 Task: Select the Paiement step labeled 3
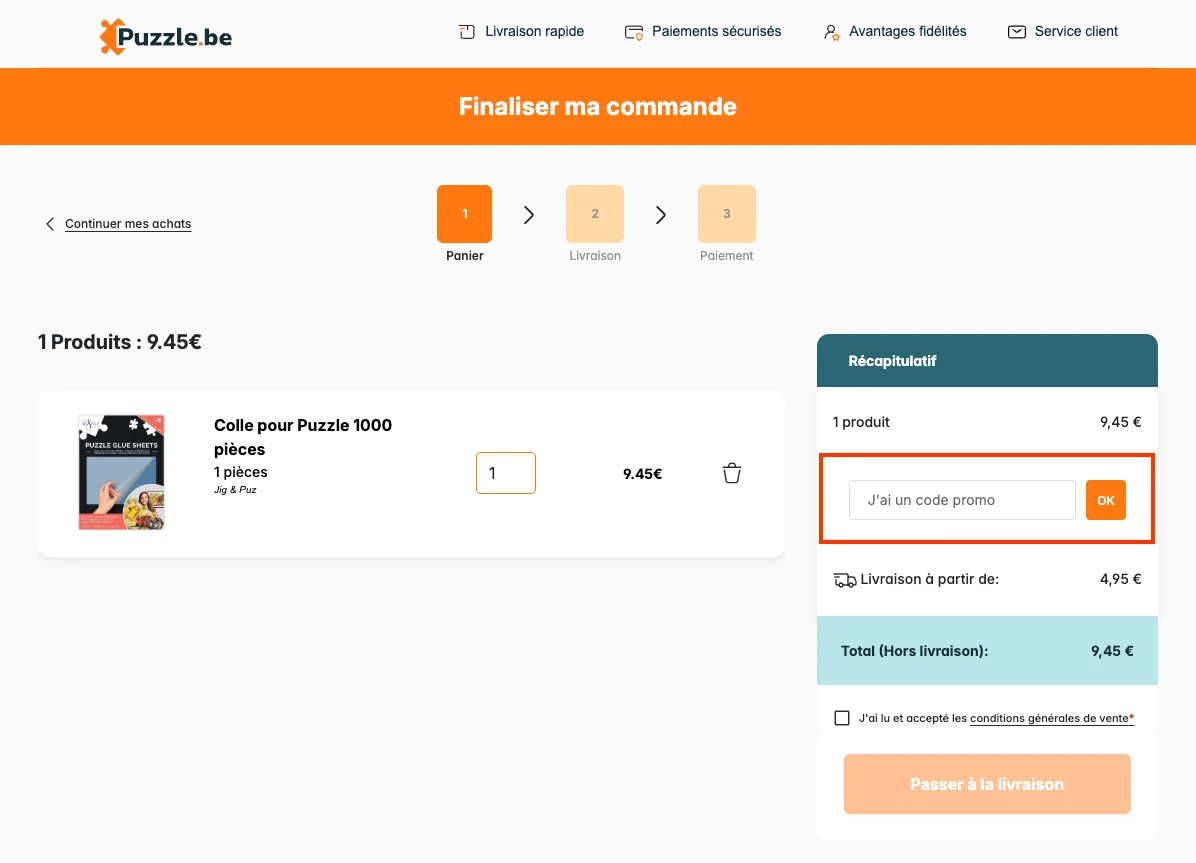point(727,213)
